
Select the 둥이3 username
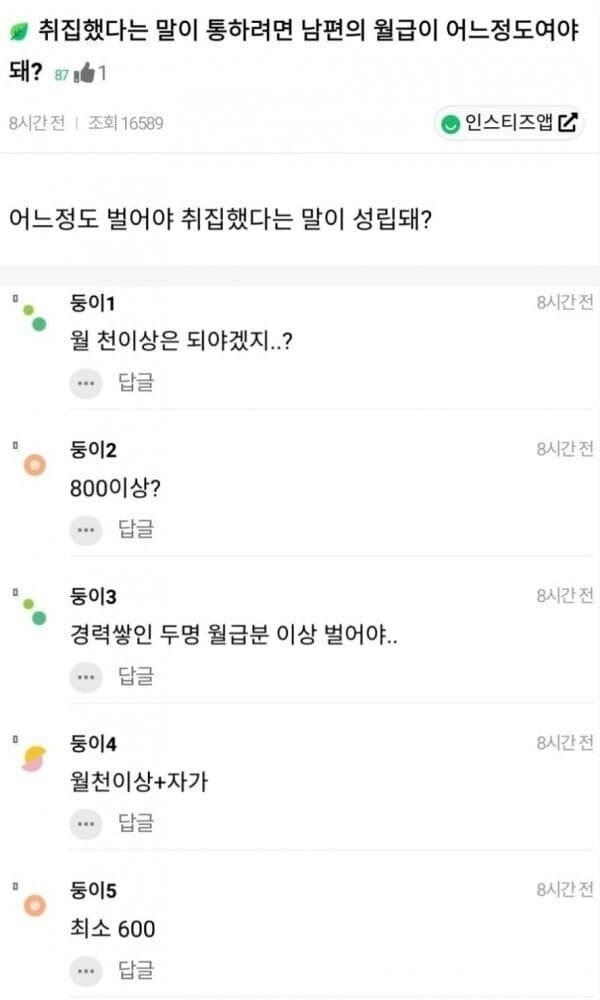pyautogui.click(x=94, y=597)
